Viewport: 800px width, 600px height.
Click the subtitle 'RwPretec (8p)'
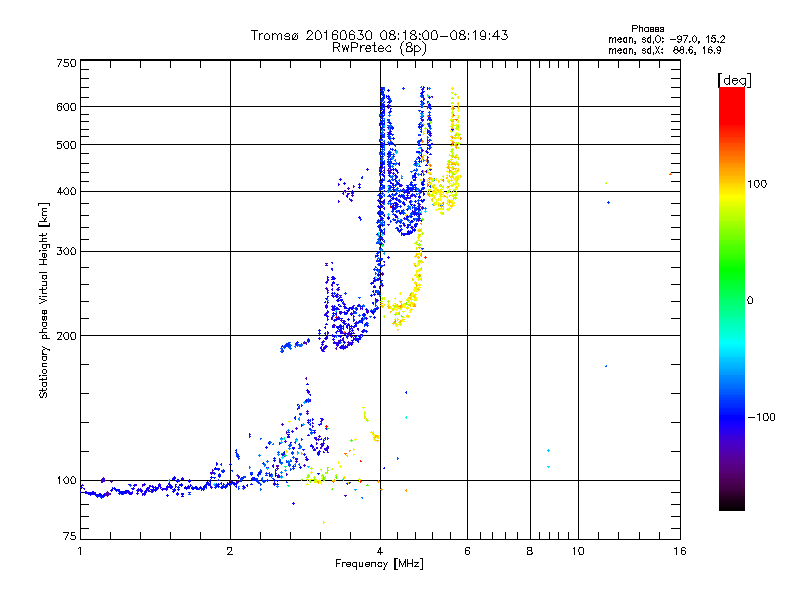pos(379,48)
